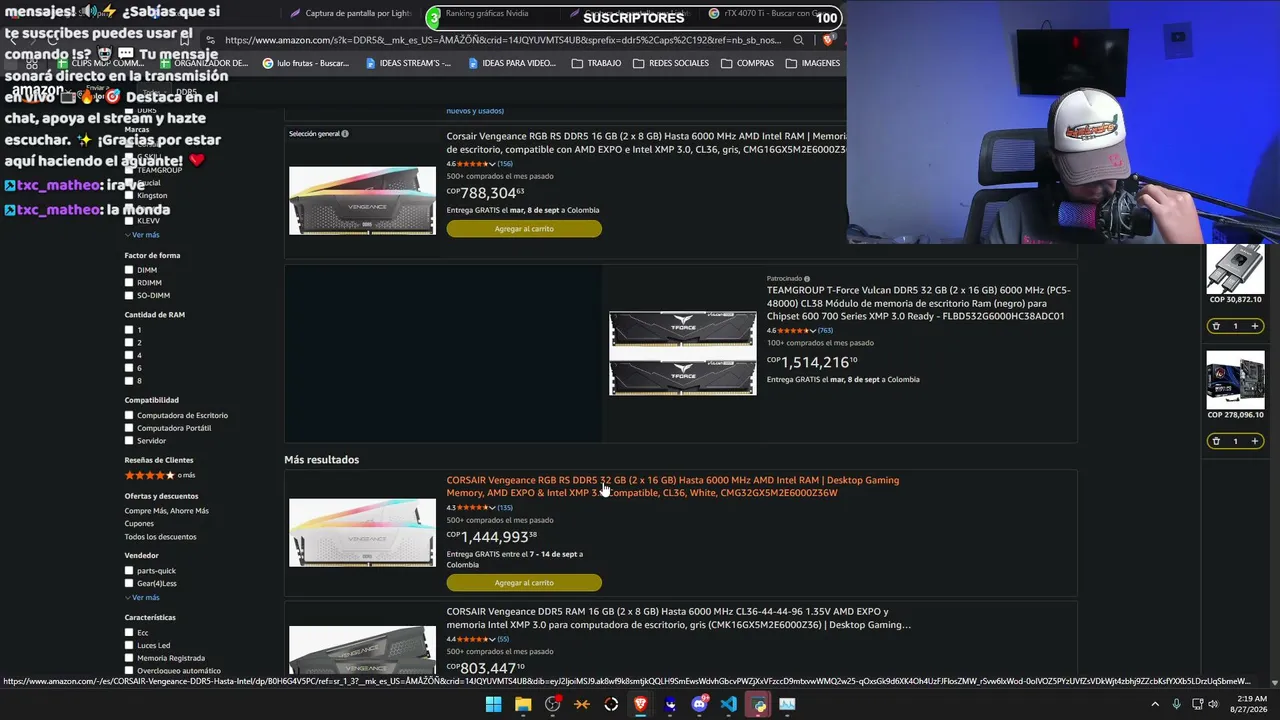The width and height of the screenshot is (1280, 720).
Task: Add Corsair 16 GB gray kit to cart
Action: click(x=524, y=229)
